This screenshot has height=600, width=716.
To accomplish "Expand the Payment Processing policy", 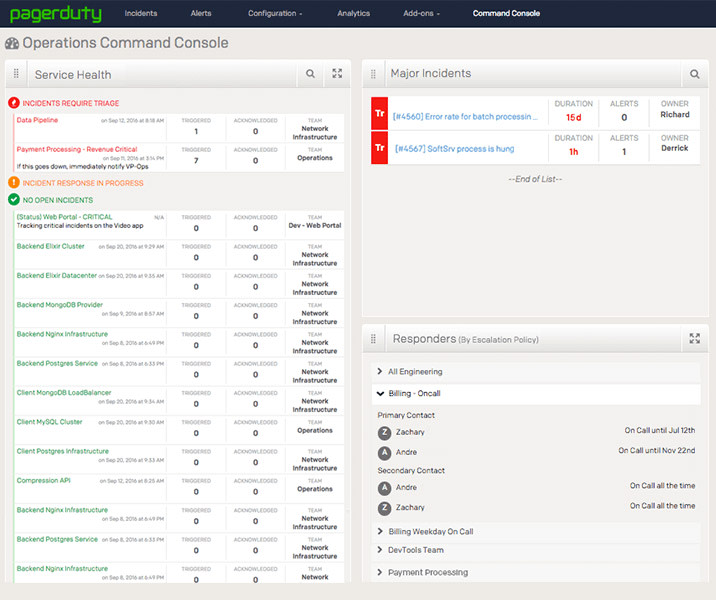I will (x=536, y=572).
